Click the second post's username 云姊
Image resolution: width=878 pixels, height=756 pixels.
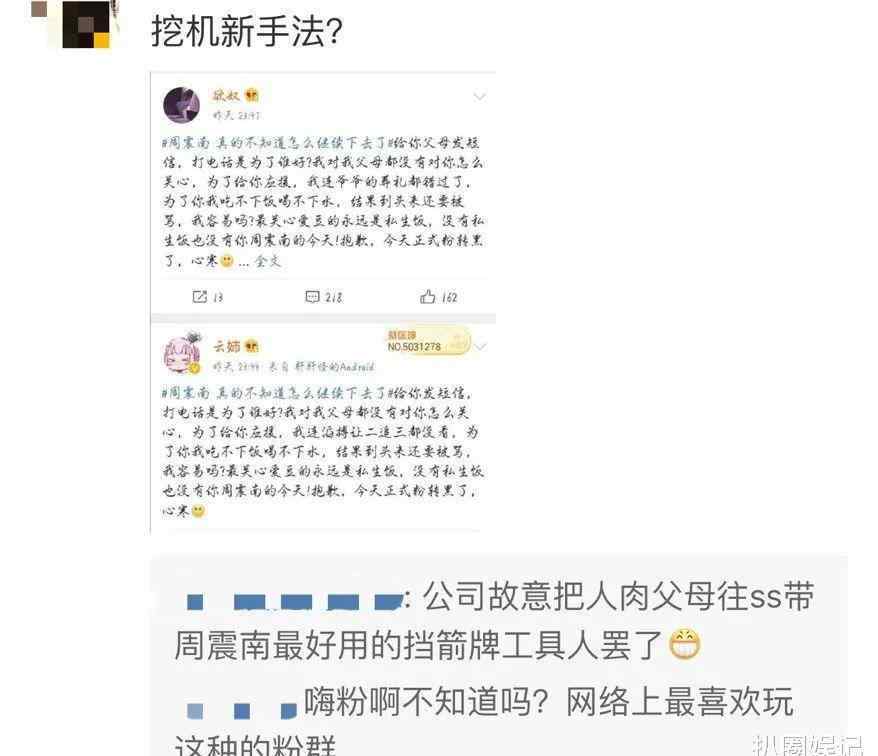226,346
